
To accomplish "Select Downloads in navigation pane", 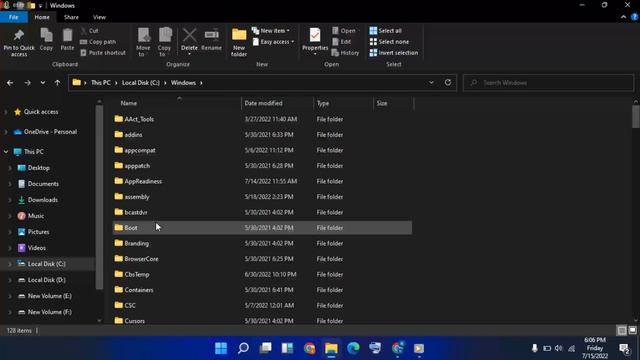I will click(x=42, y=200).
